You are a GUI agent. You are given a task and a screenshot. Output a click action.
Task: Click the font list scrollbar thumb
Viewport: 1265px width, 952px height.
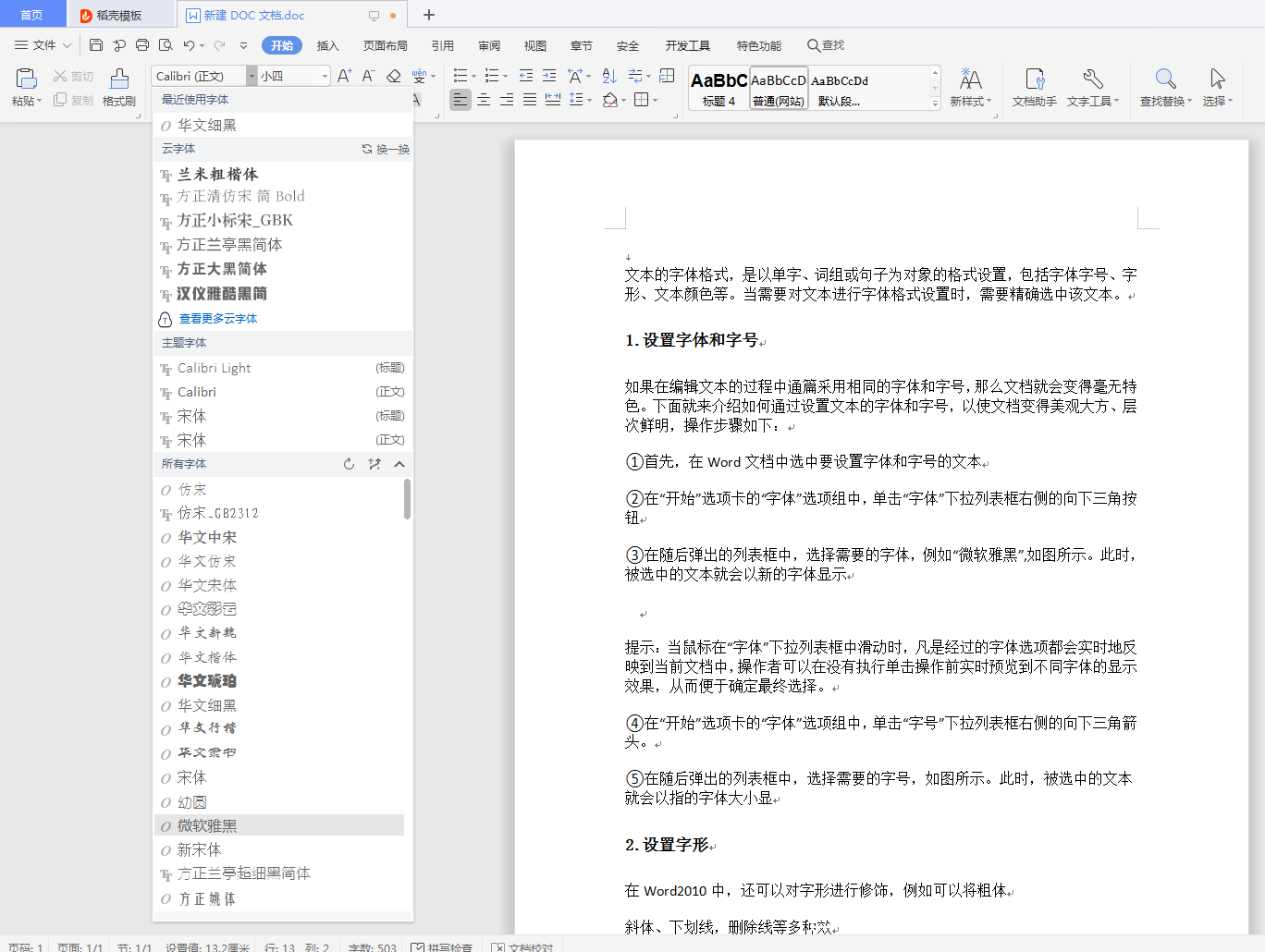pos(407,499)
